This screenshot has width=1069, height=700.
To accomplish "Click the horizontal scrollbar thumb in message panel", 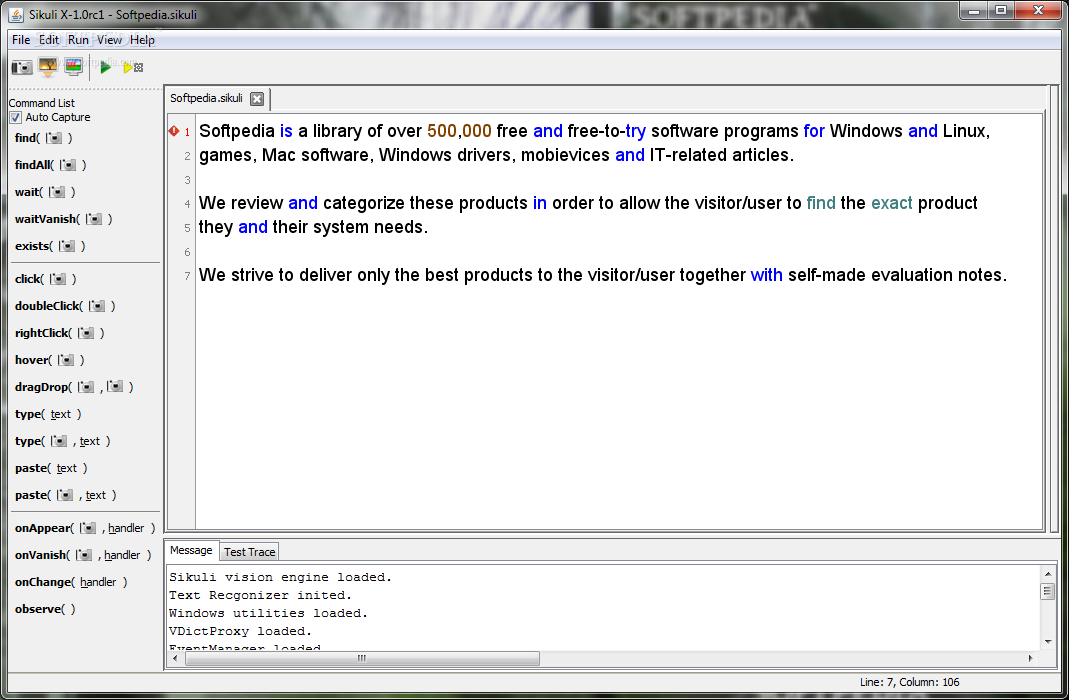I will click(x=362, y=658).
